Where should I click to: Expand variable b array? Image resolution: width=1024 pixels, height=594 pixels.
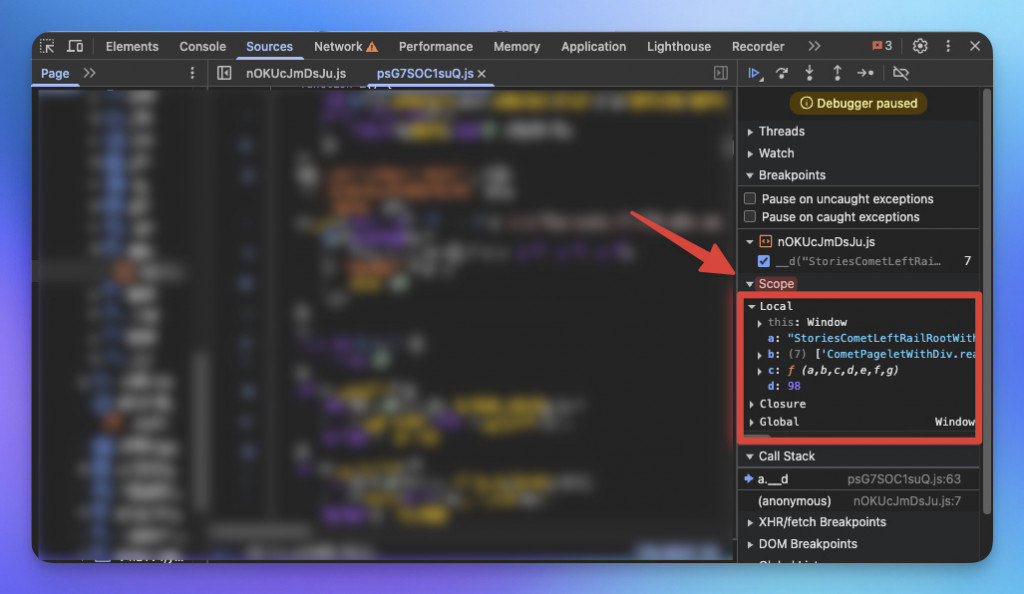[760, 355]
